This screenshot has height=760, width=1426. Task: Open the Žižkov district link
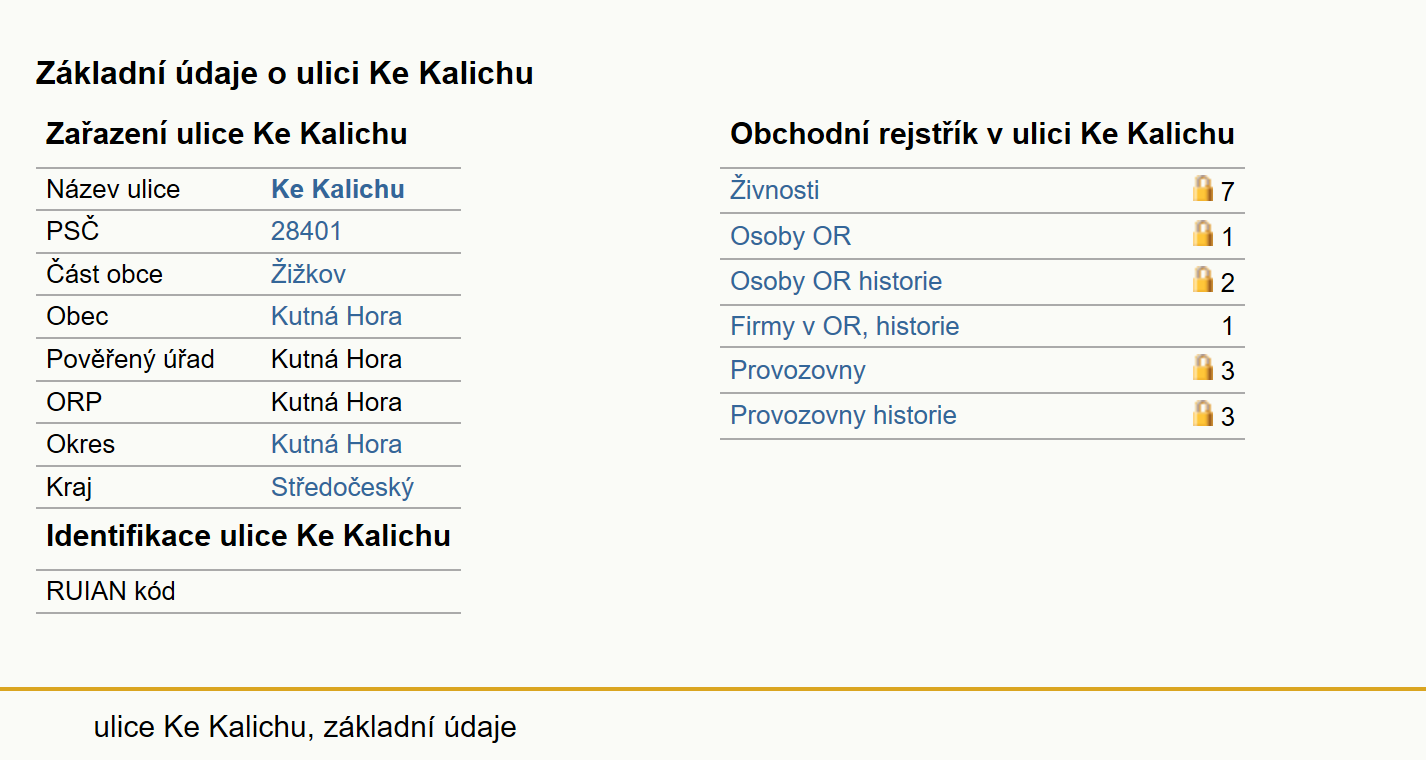309,274
